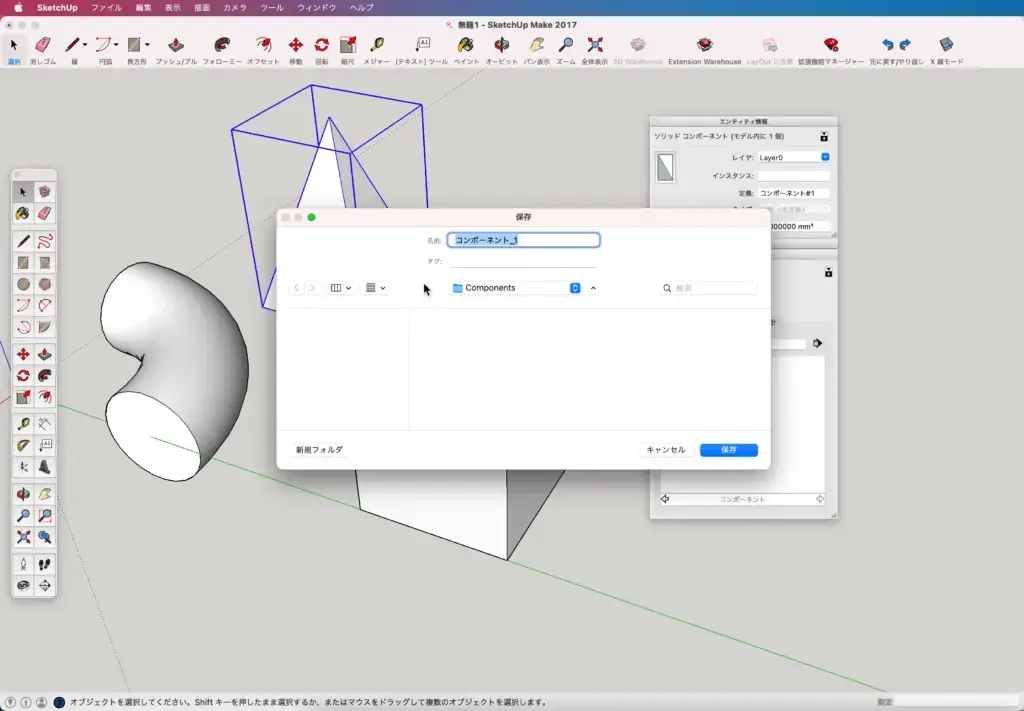Choose Push/Pull tool in the top toolbar
Viewport: 1024px width, 711px height.
176,44
